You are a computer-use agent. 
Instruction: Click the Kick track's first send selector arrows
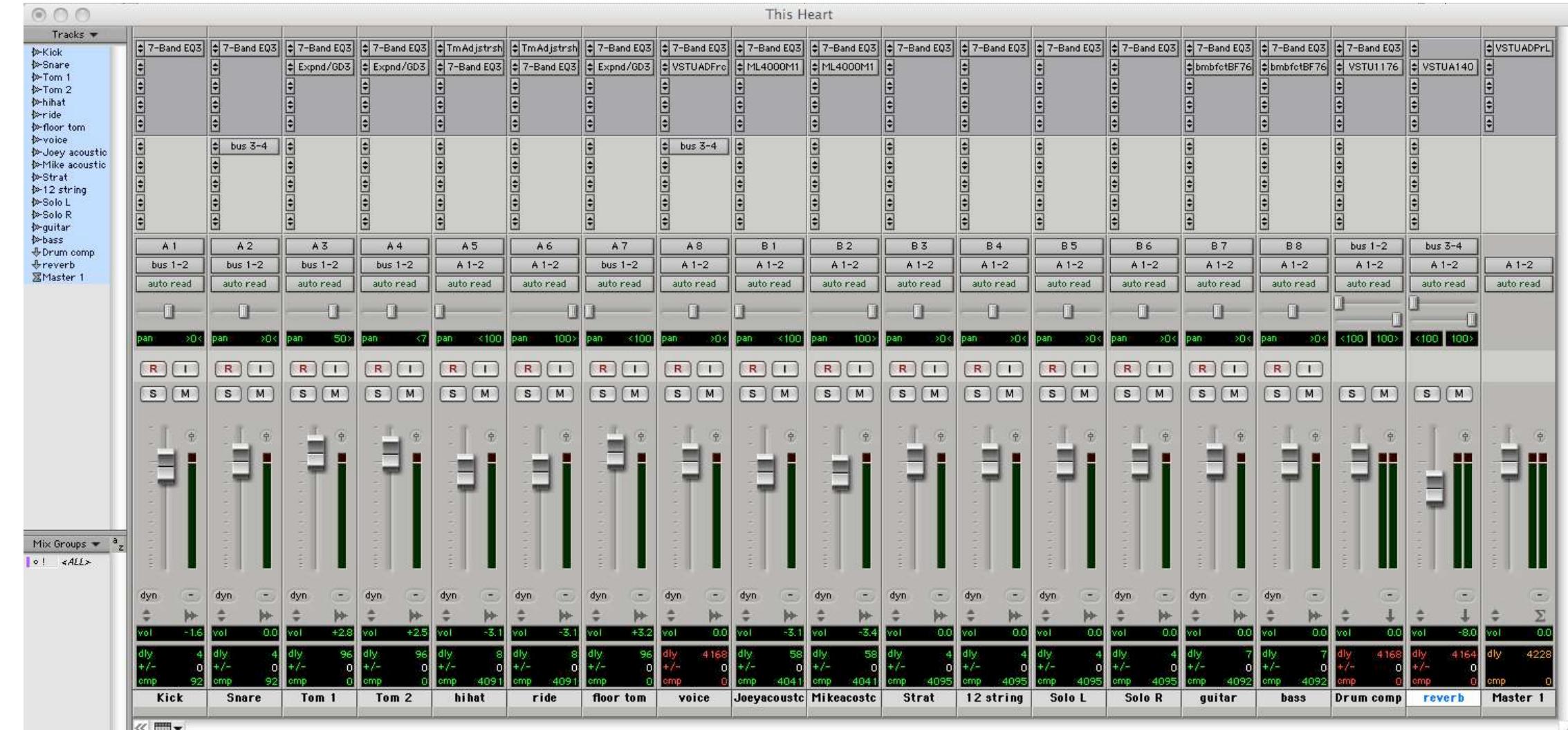[x=140, y=146]
